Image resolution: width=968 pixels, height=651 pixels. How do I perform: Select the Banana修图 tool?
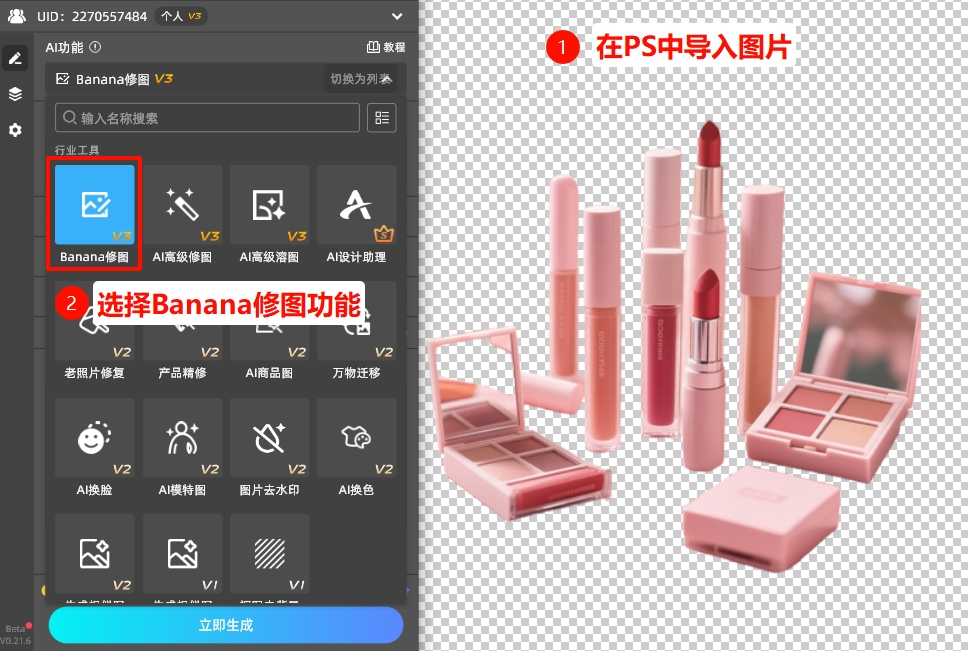pyautogui.click(x=93, y=205)
